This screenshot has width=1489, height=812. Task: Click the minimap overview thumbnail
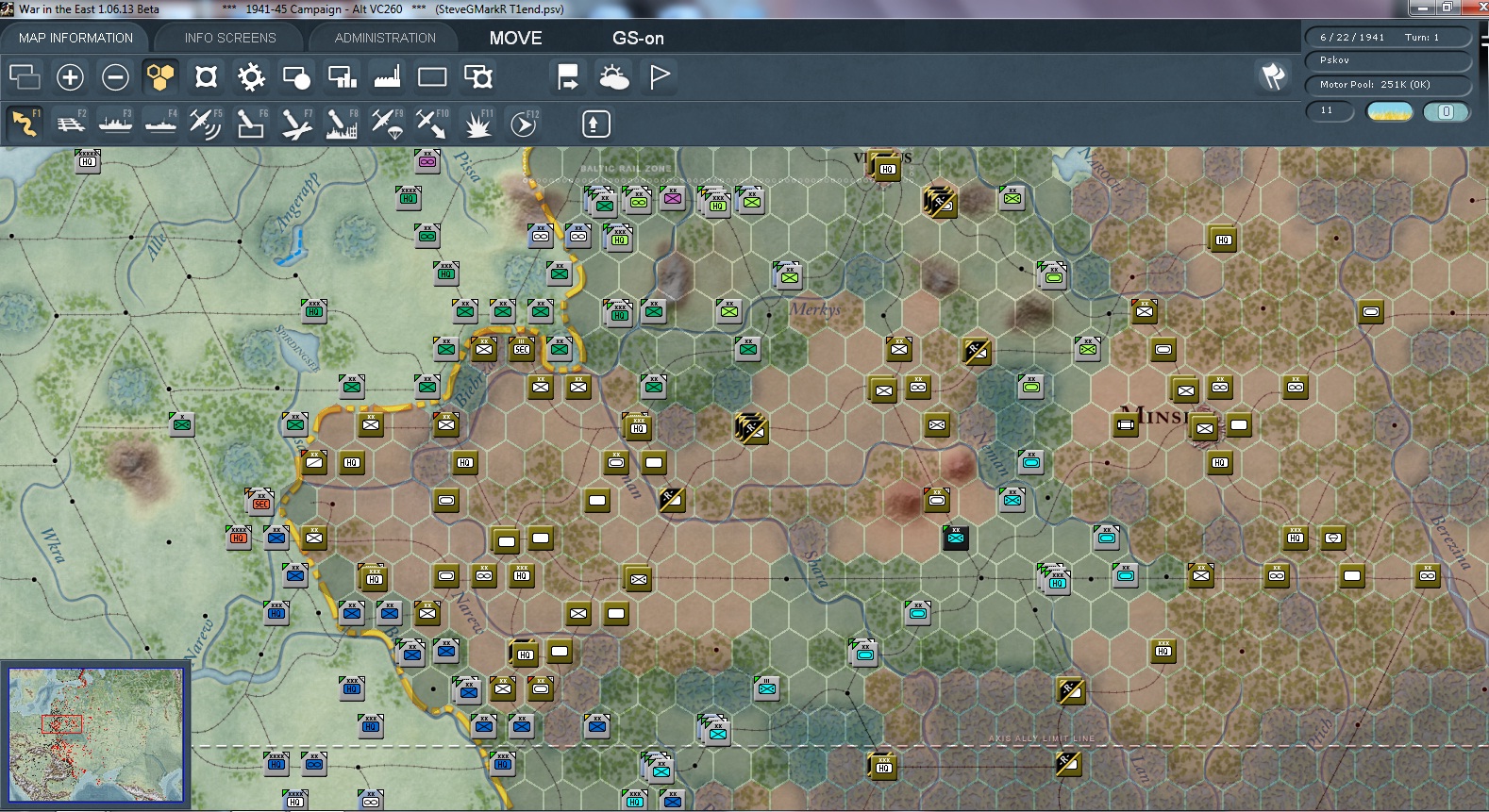point(96,735)
